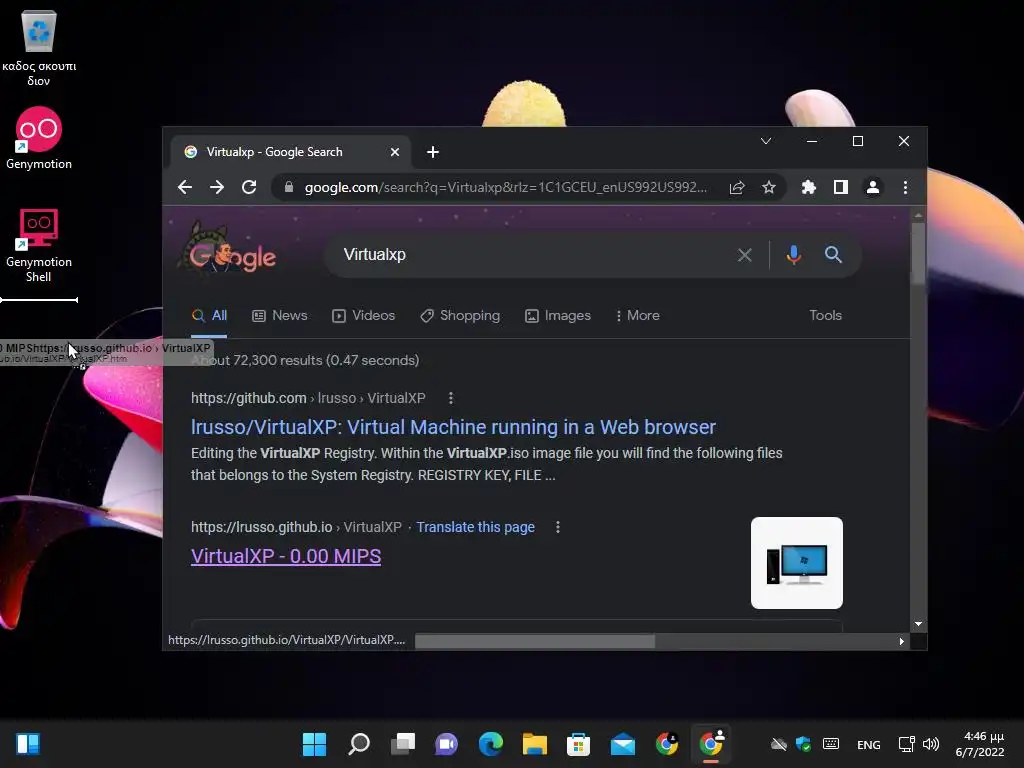Open options for github.com result
Image resolution: width=1024 pixels, height=768 pixels.
(x=451, y=398)
